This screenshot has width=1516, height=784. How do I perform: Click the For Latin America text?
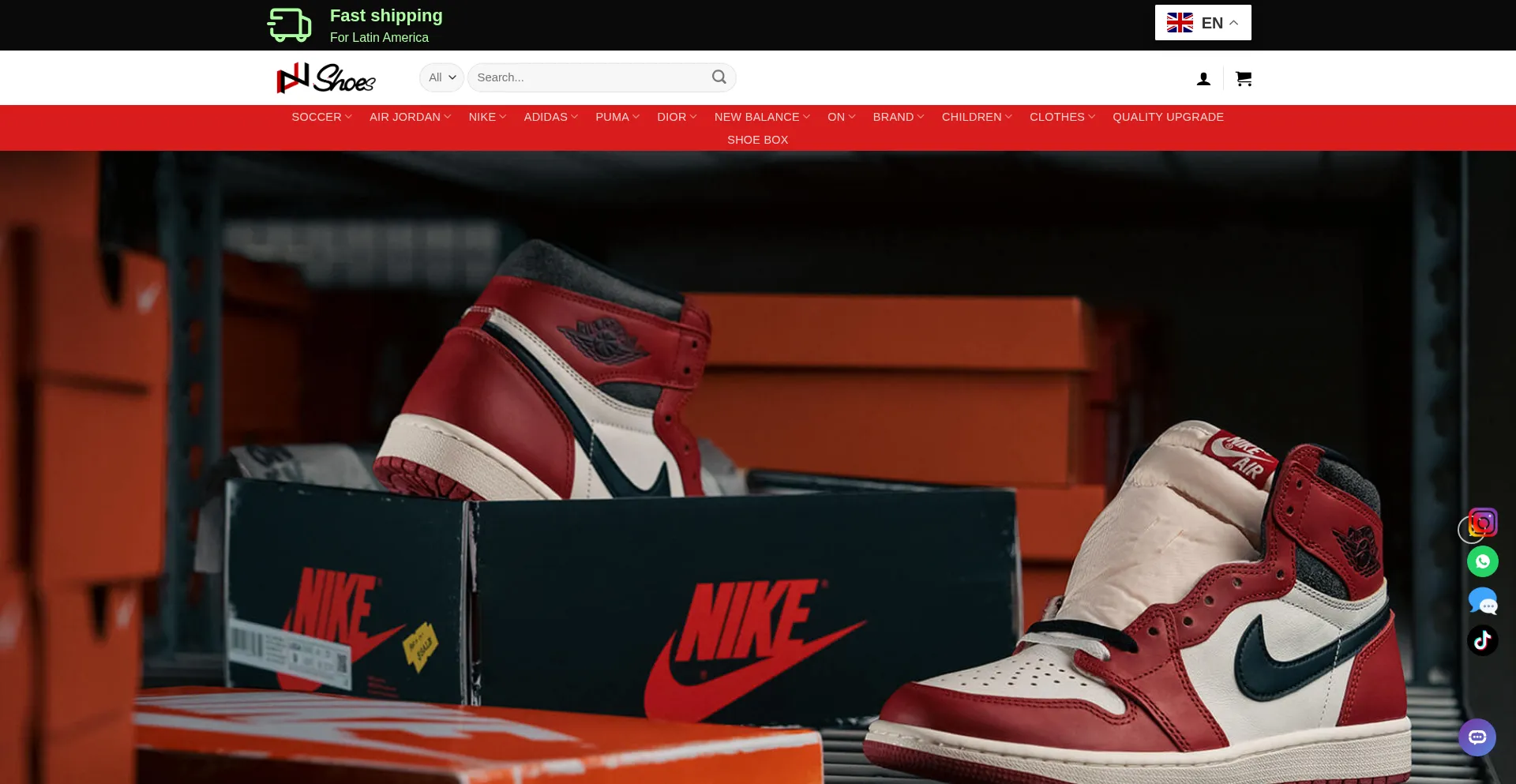[x=379, y=37]
